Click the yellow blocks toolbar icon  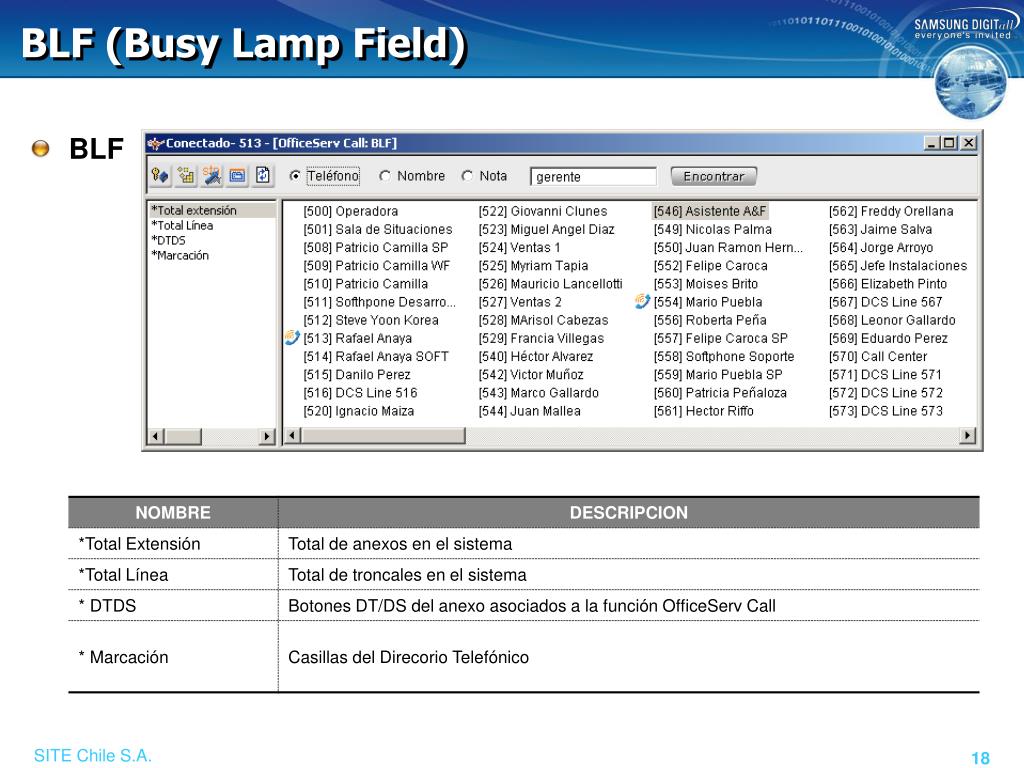point(186,176)
